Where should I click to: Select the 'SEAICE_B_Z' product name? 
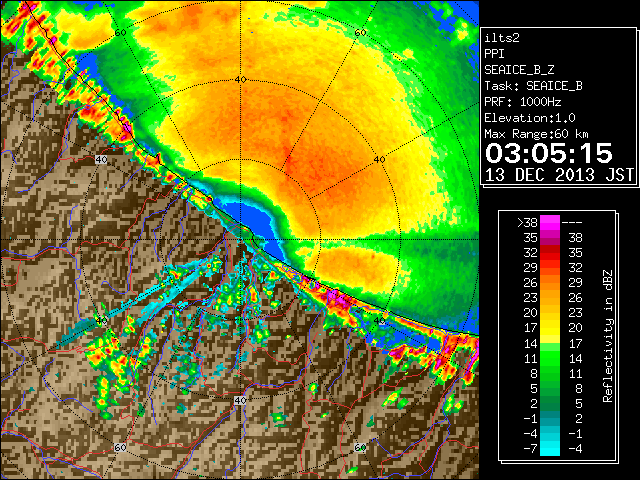(x=519, y=70)
